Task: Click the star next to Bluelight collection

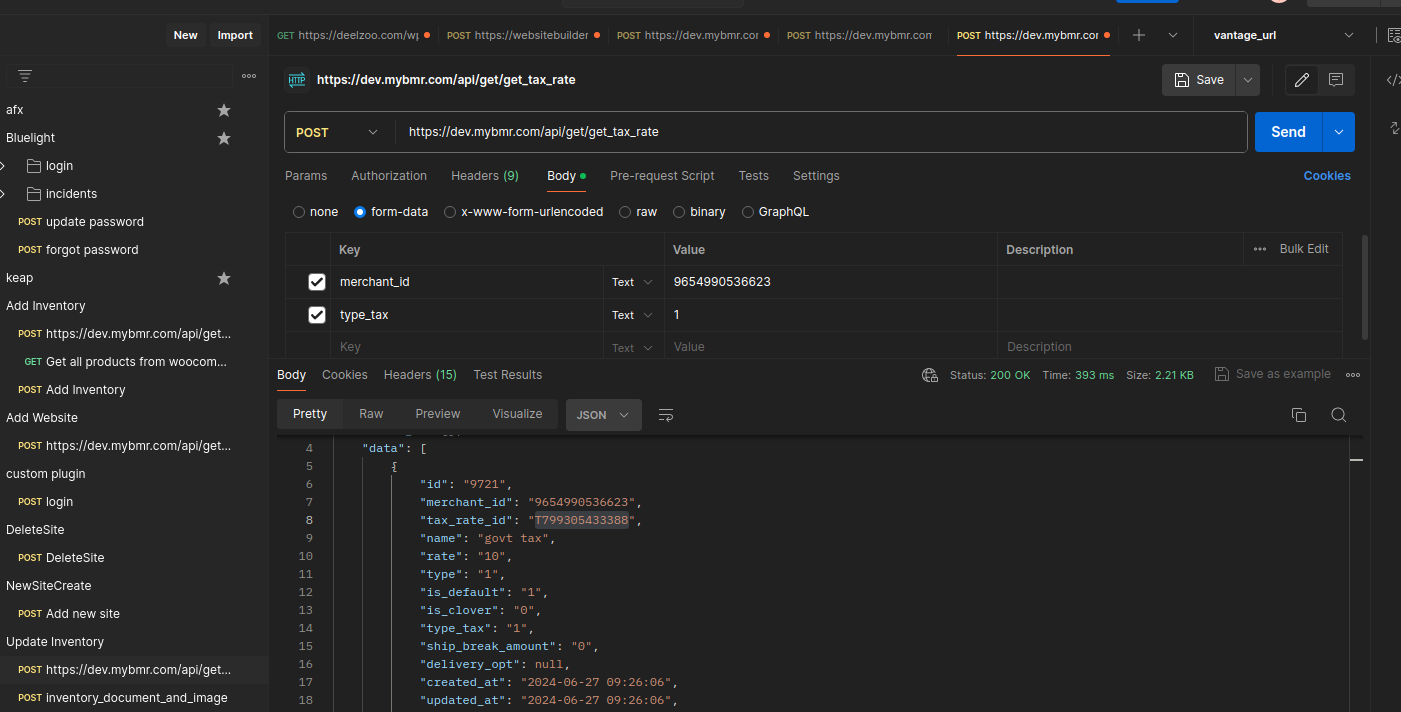Action: coord(224,138)
